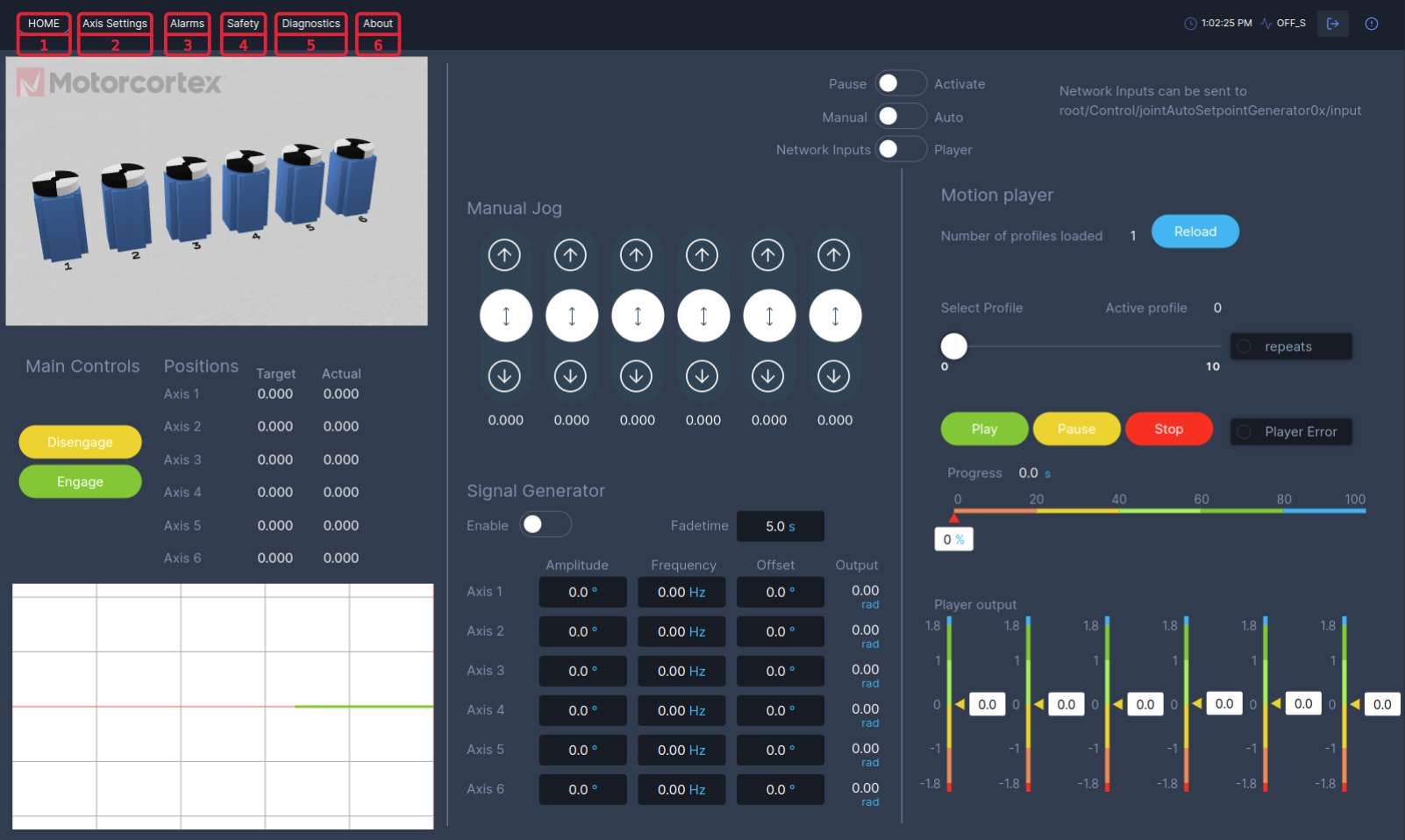Click Axis 4 Offset field

coord(781,710)
